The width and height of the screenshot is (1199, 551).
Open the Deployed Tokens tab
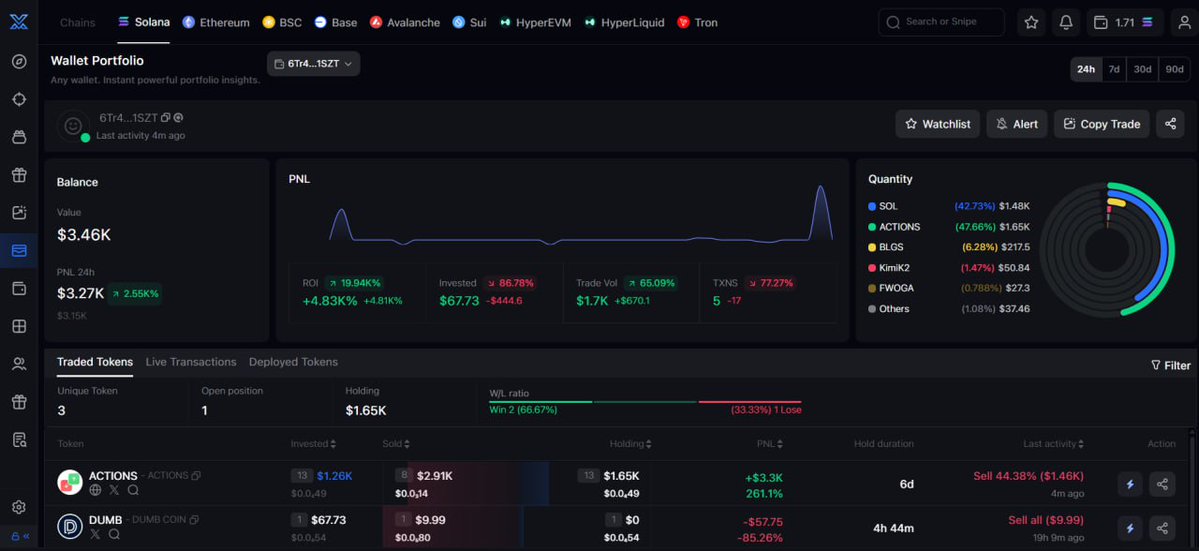(294, 362)
